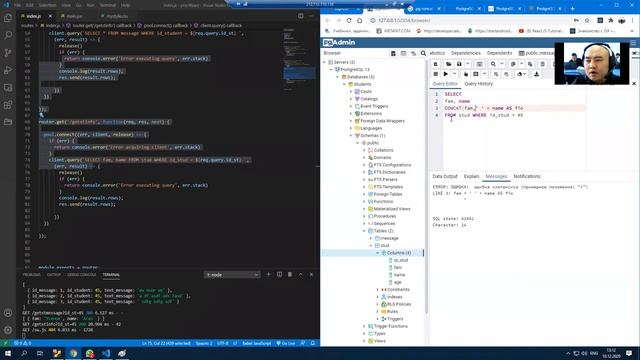Select id_stud column in tree

point(401,260)
